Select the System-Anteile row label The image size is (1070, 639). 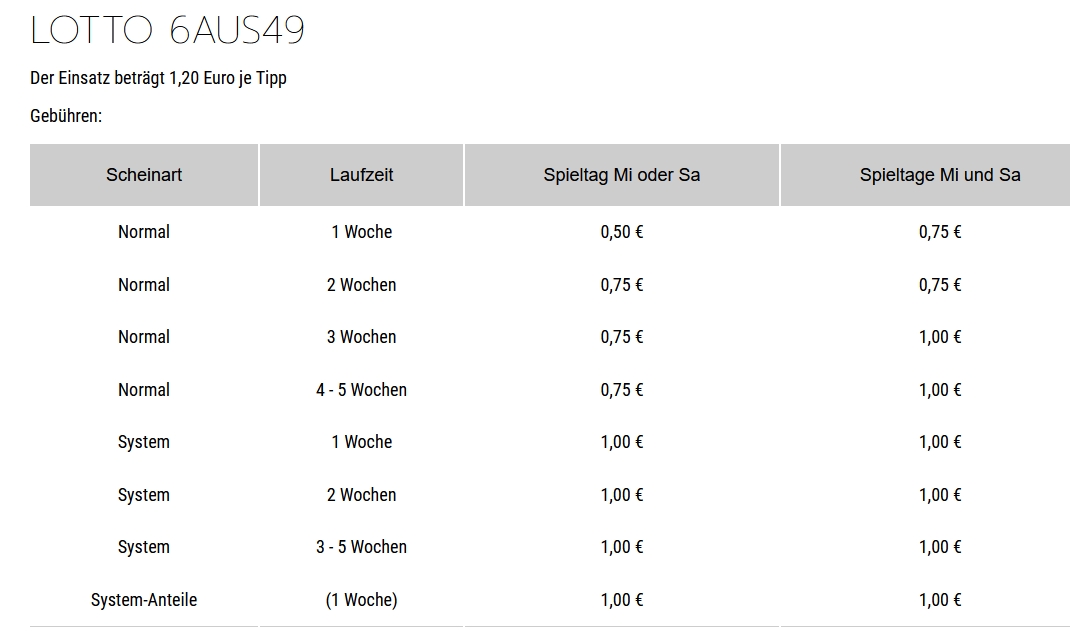click(x=144, y=600)
